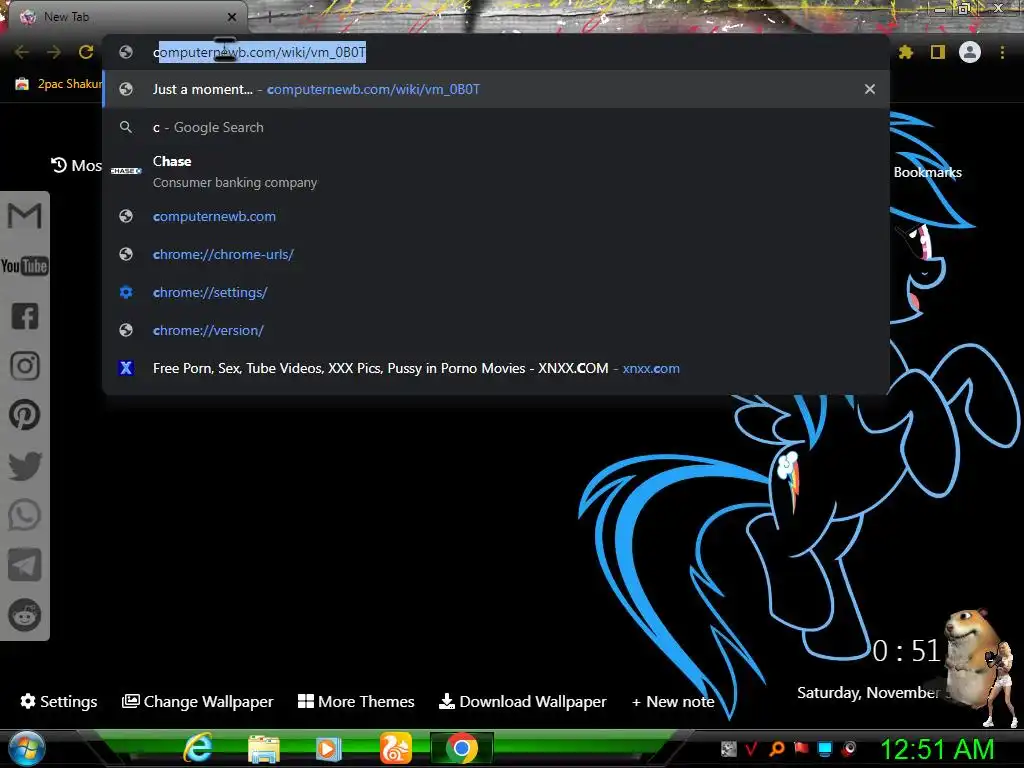Toggle the side panel icon

coord(938,52)
